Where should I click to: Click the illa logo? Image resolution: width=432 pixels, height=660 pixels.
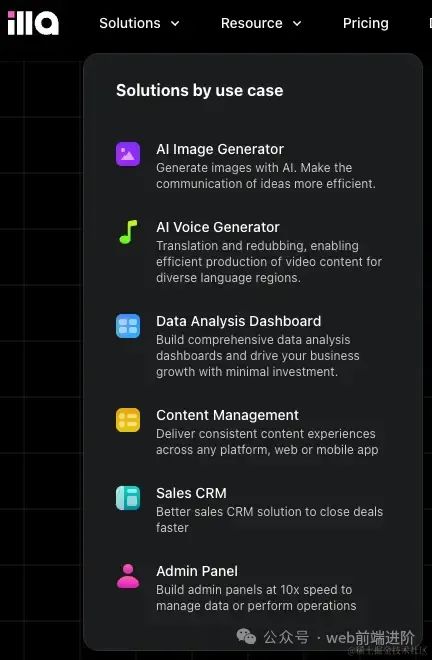(x=33, y=23)
